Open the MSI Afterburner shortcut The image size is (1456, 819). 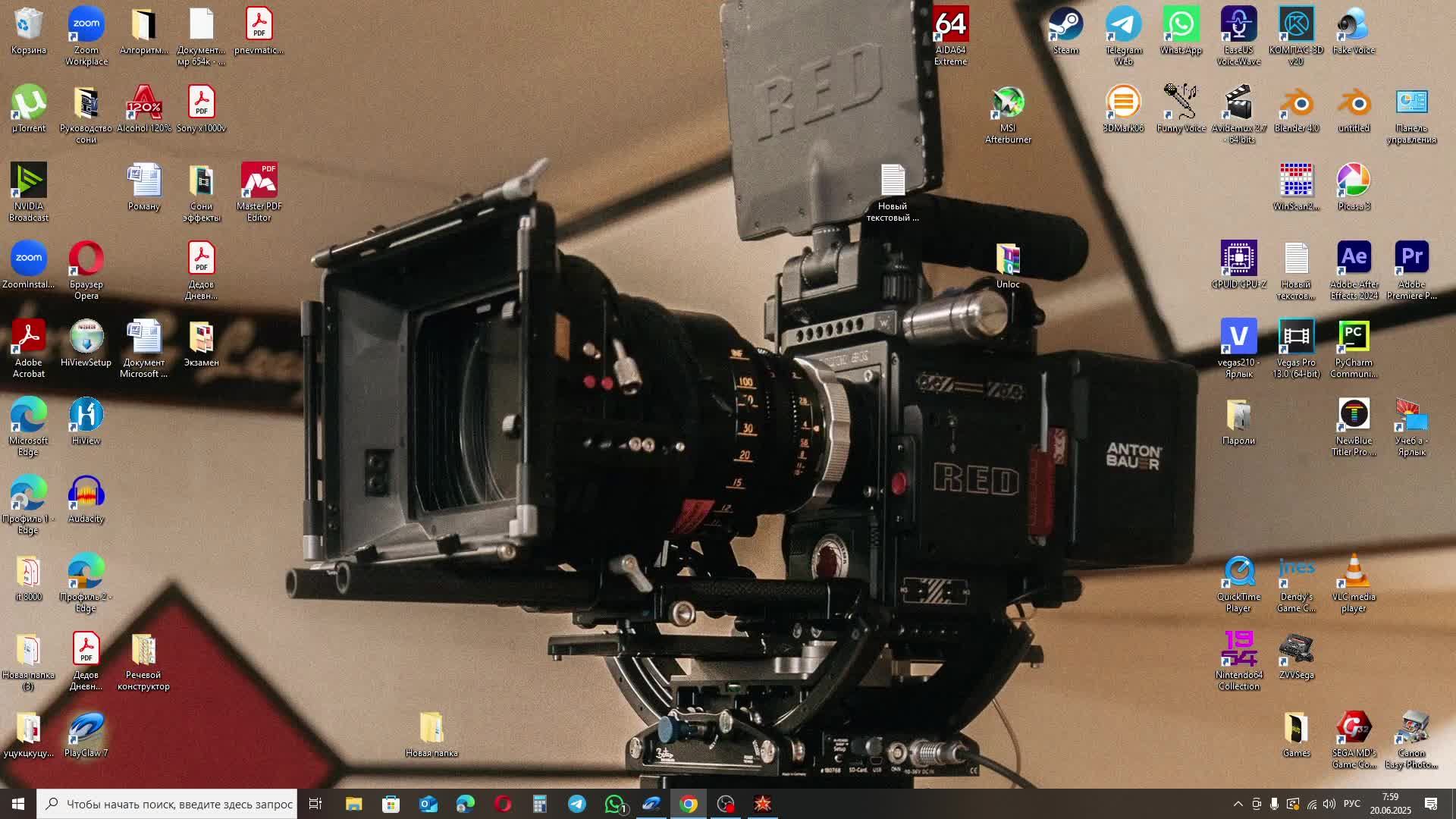tap(1008, 104)
